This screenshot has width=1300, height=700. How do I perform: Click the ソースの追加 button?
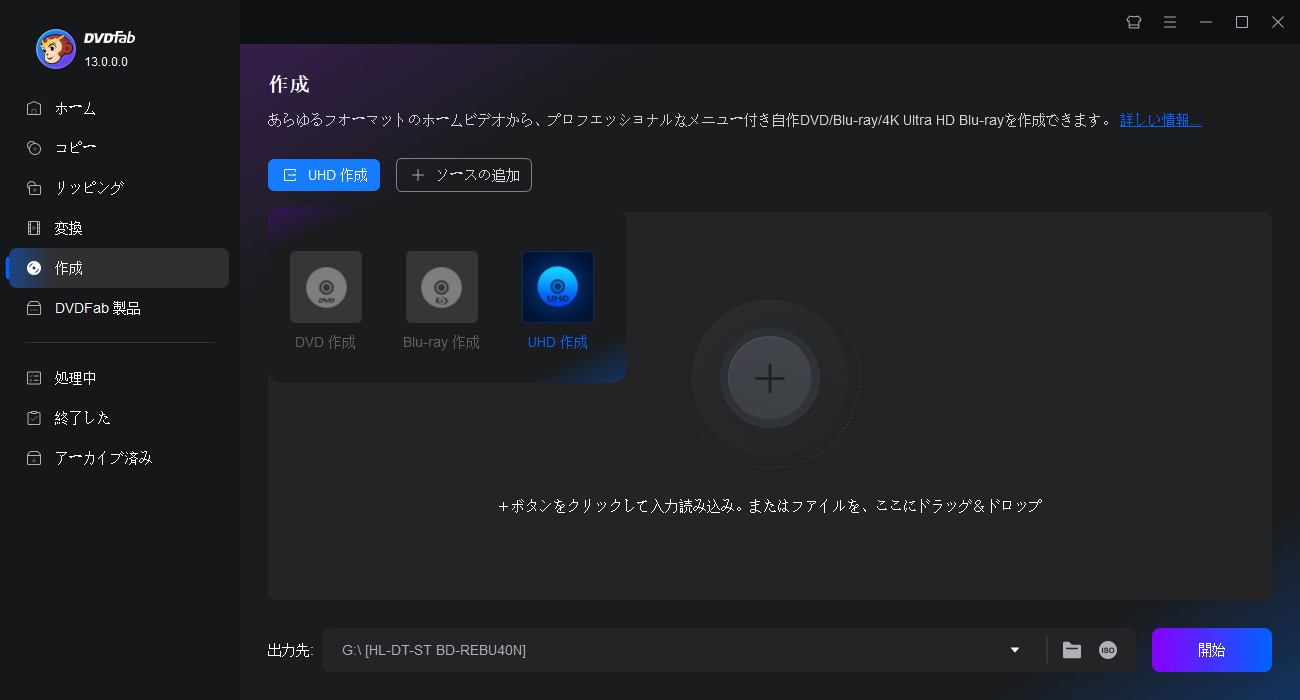(x=464, y=175)
